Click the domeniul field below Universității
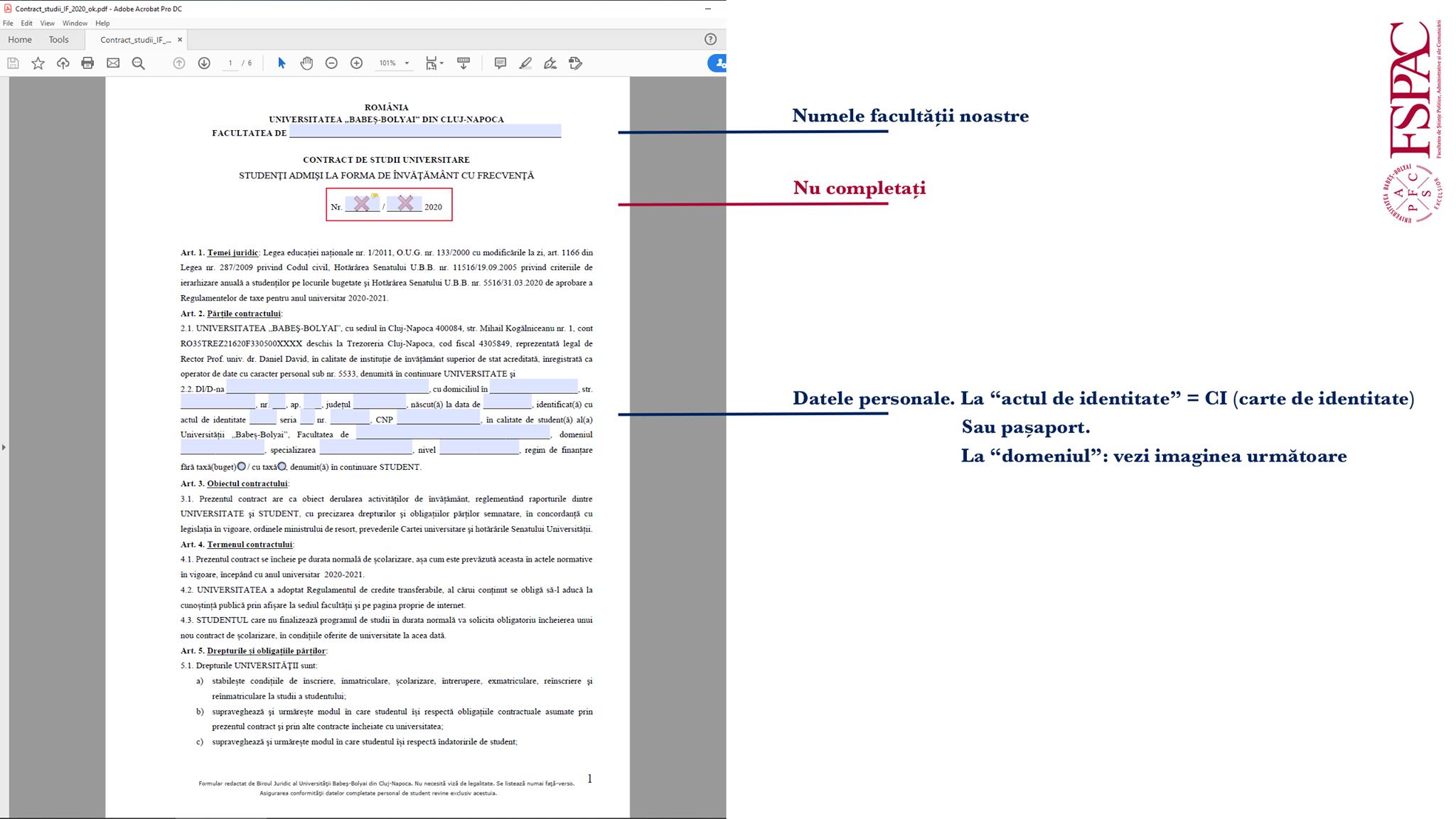1456x819 pixels. 223,449
